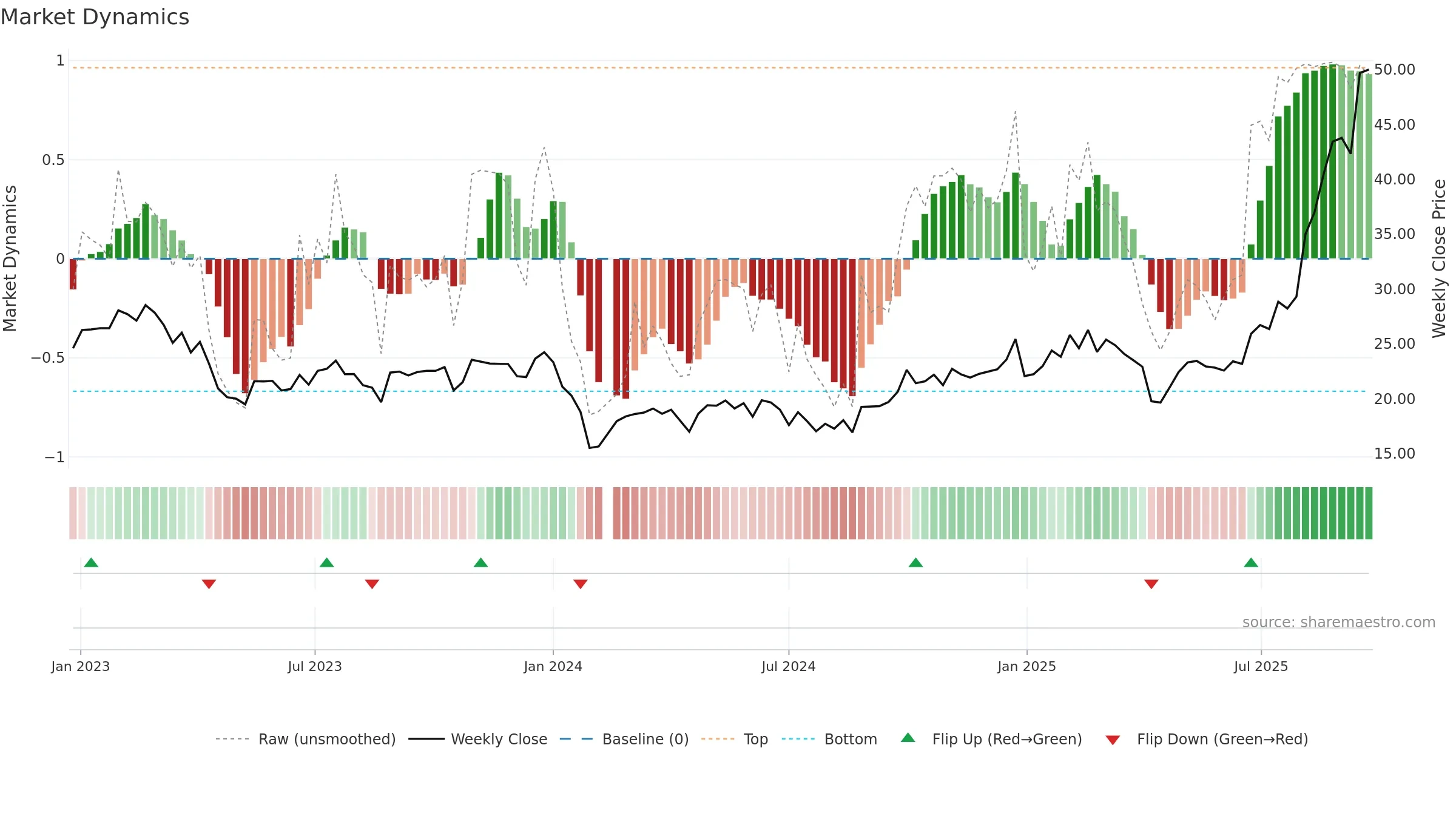
Task: Select the Flip Down marker in August 2023
Action: (372, 584)
